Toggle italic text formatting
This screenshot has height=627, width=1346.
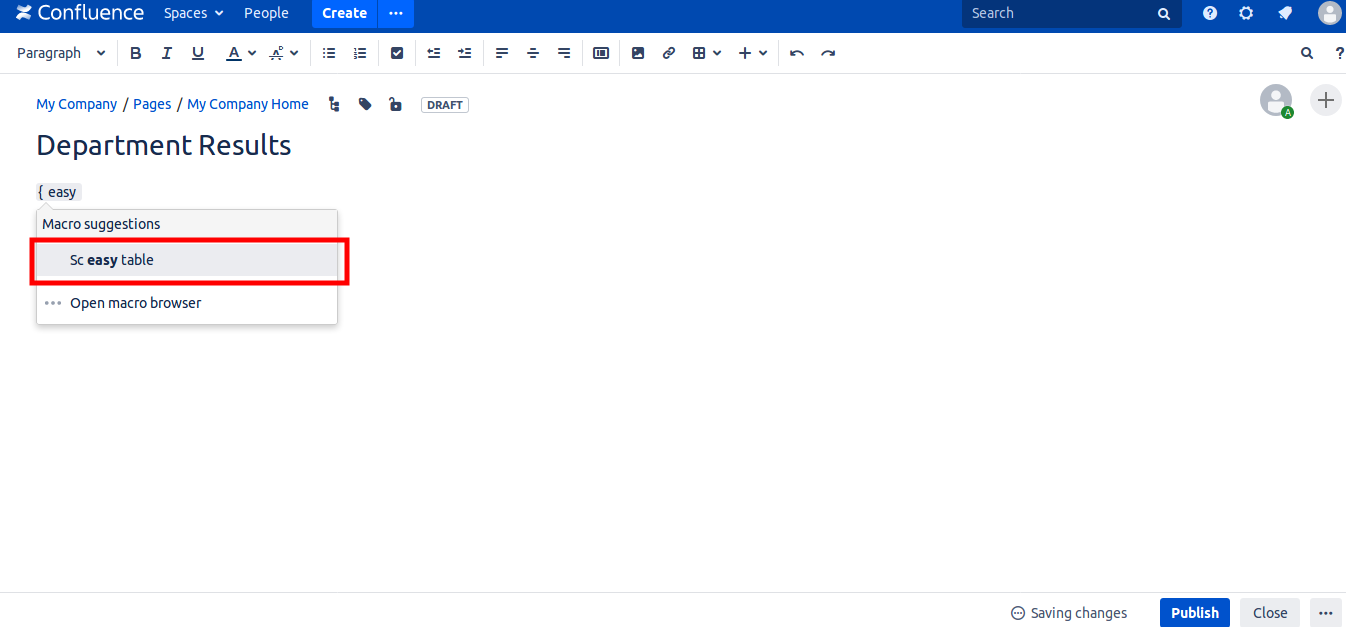tap(167, 53)
